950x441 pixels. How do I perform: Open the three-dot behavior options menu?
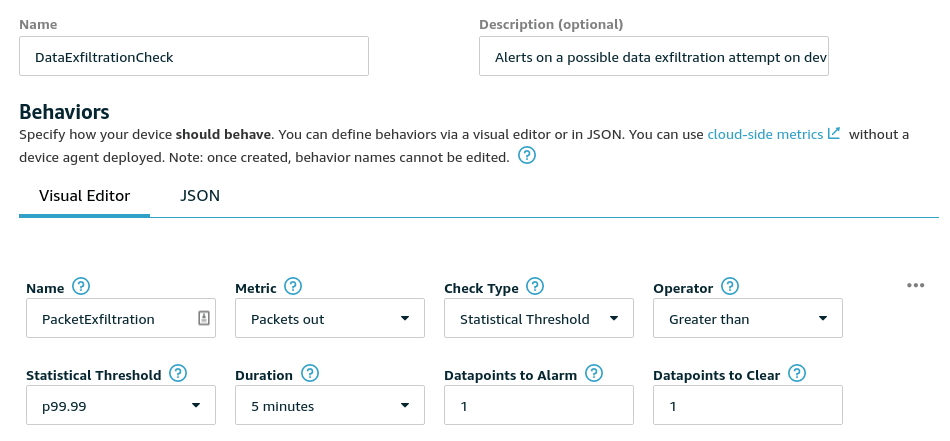pos(915,285)
